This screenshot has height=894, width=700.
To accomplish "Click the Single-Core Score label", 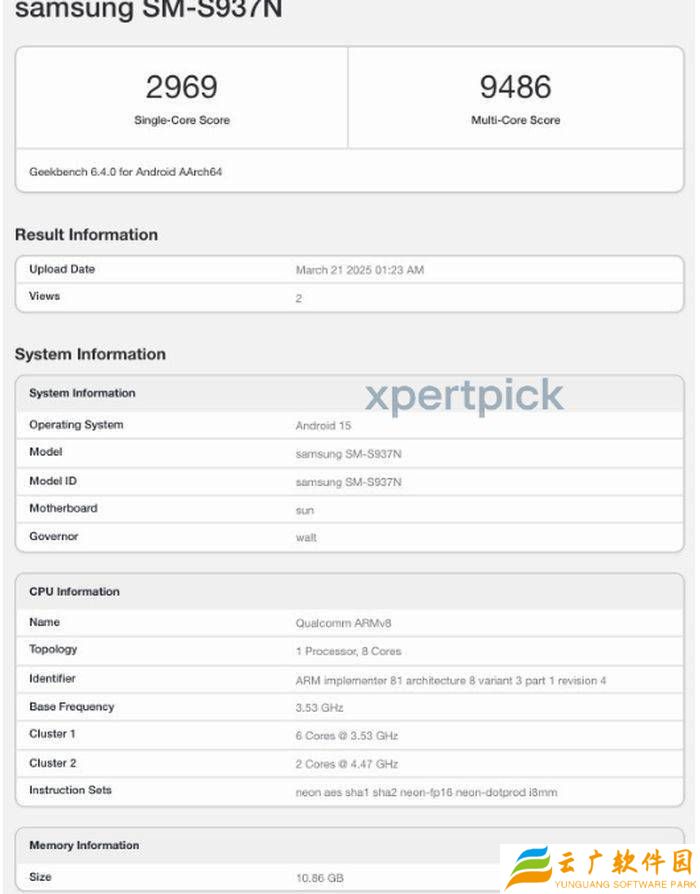I will tap(182, 120).
